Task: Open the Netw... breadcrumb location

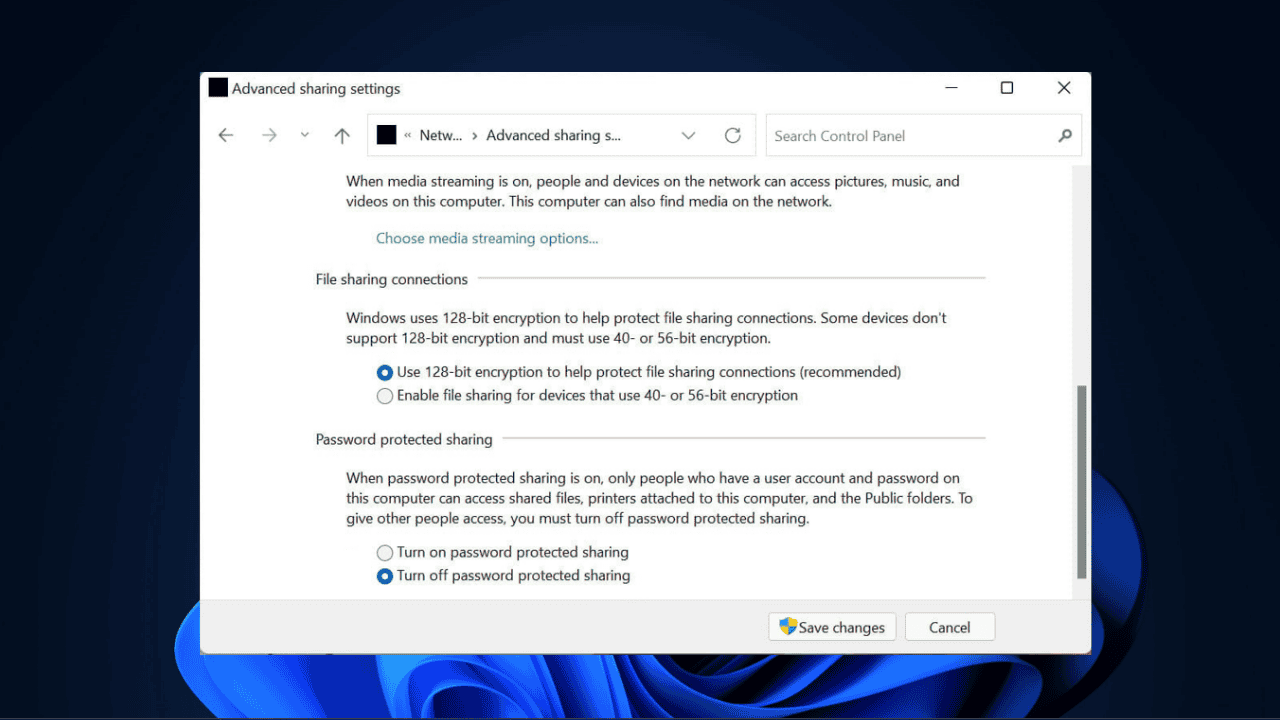Action: pyautogui.click(x=442, y=135)
